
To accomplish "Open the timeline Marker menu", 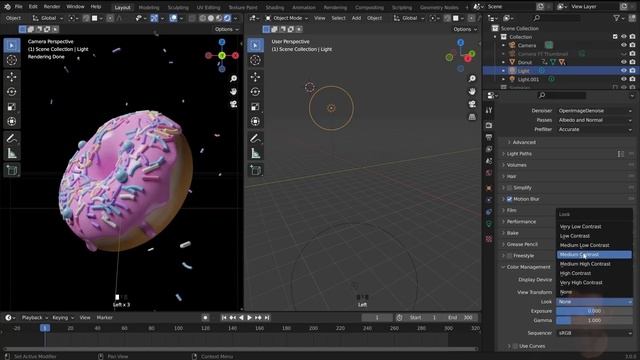I will point(104,318).
